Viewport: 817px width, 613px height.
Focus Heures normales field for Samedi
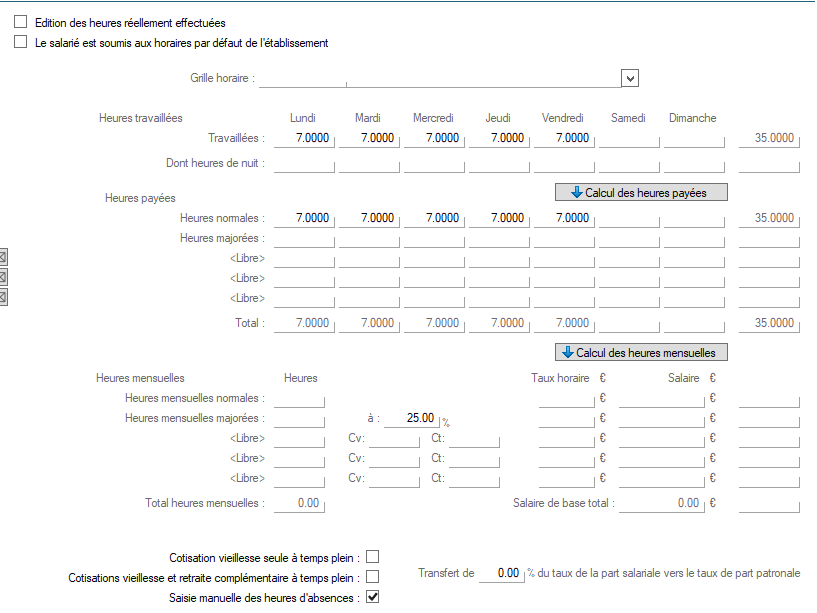point(629,218)
